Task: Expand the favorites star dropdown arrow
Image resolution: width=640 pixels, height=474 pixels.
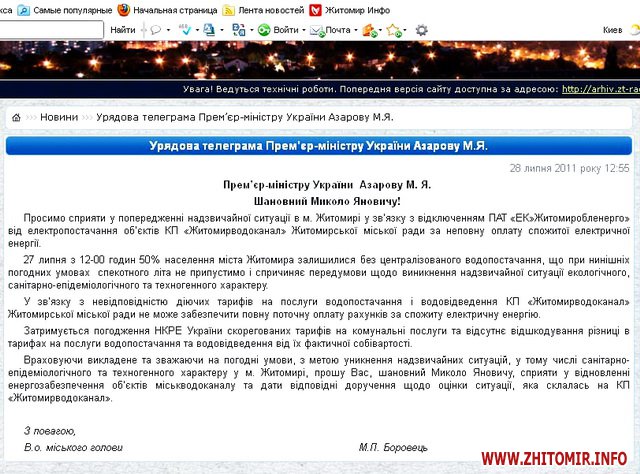Action: (x=405, y=31)
